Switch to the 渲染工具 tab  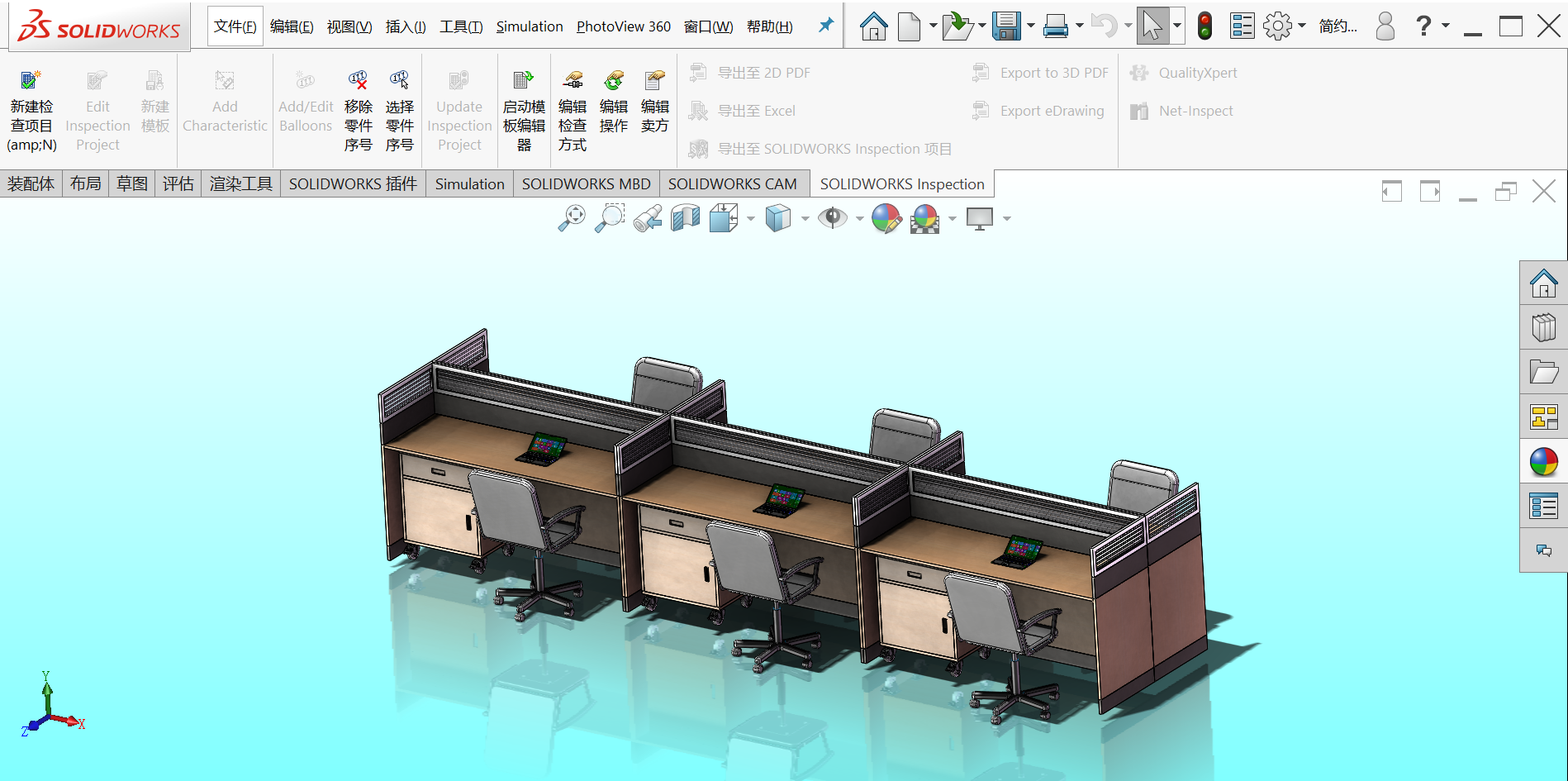click(241, 183)
